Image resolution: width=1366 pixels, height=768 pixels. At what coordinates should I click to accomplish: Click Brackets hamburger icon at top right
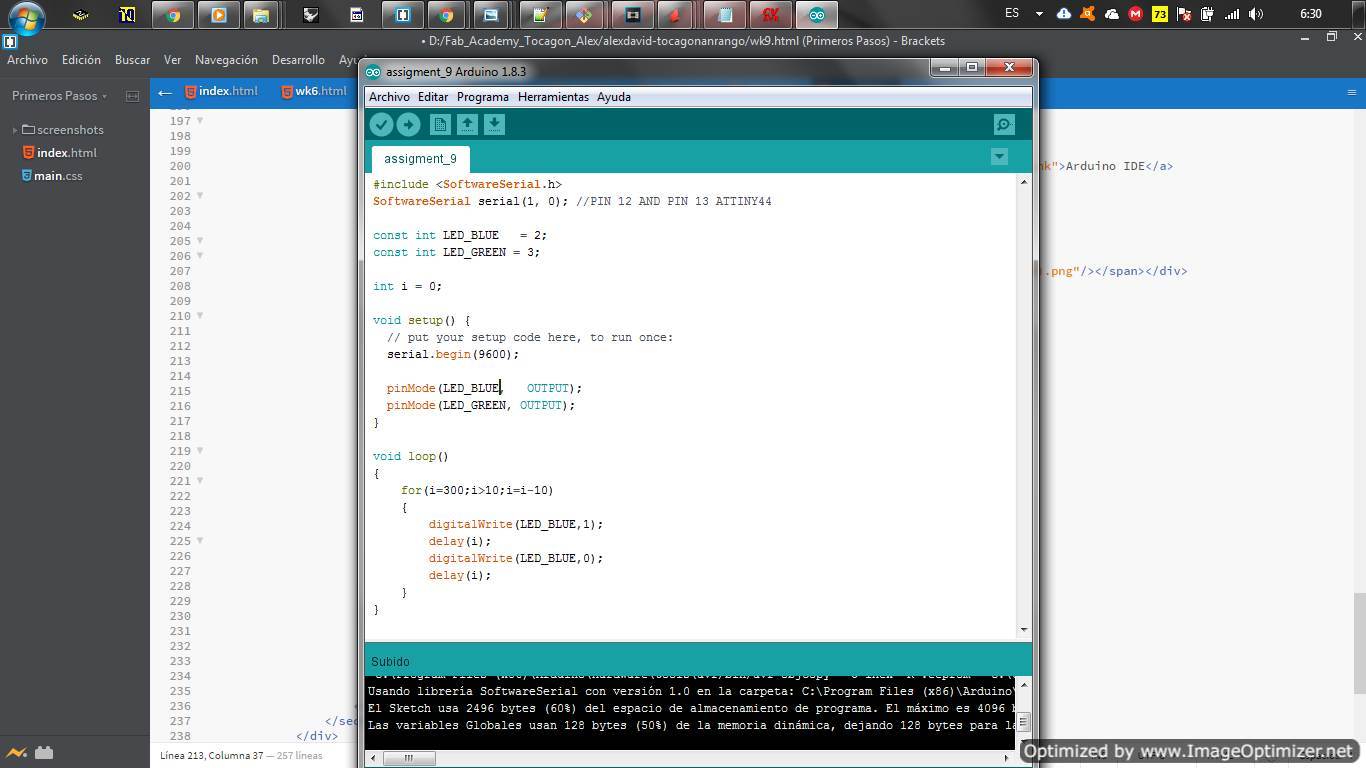coord(1352,92)
